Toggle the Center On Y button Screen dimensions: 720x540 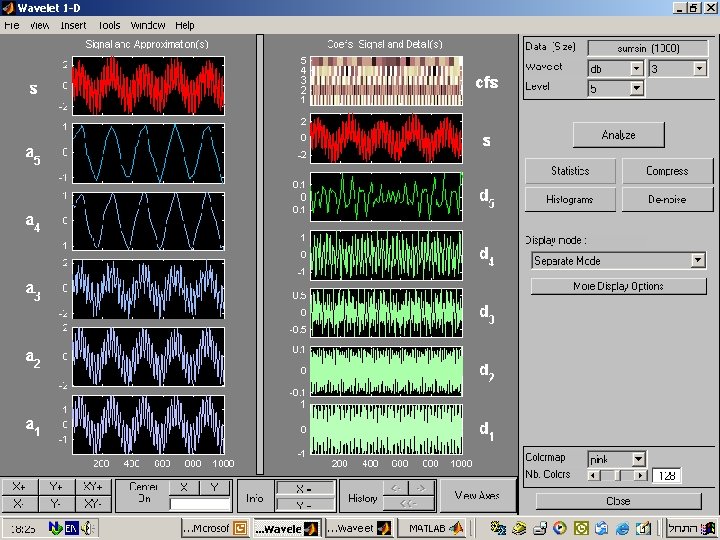[x=214, y=487]
